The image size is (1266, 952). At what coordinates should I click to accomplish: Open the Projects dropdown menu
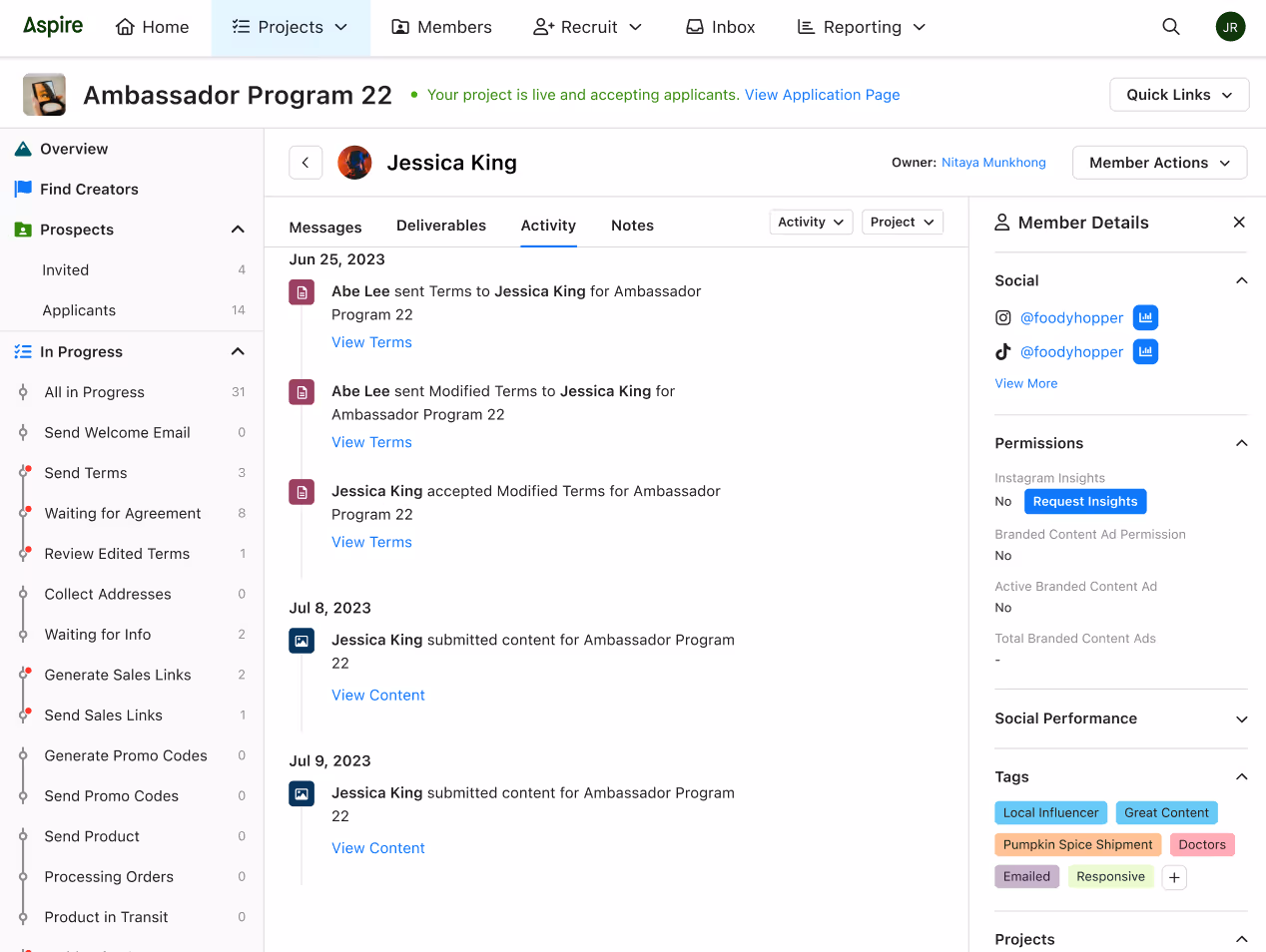(291, 27)
